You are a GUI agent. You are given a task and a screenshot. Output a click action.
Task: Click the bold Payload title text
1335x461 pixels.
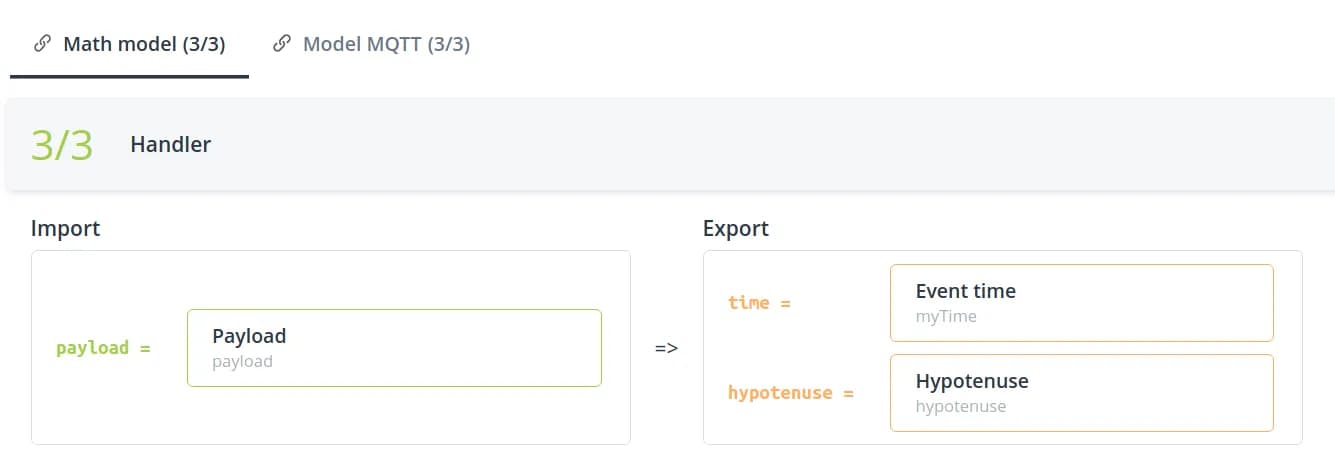point(249,336)
